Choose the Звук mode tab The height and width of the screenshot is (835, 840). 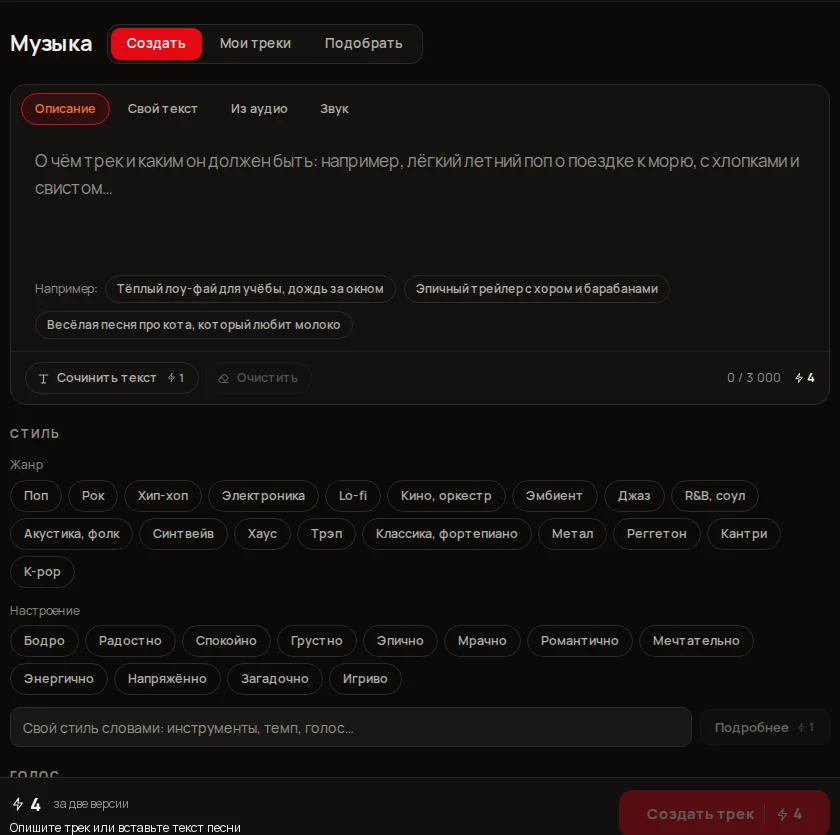[x=334, y=109]
